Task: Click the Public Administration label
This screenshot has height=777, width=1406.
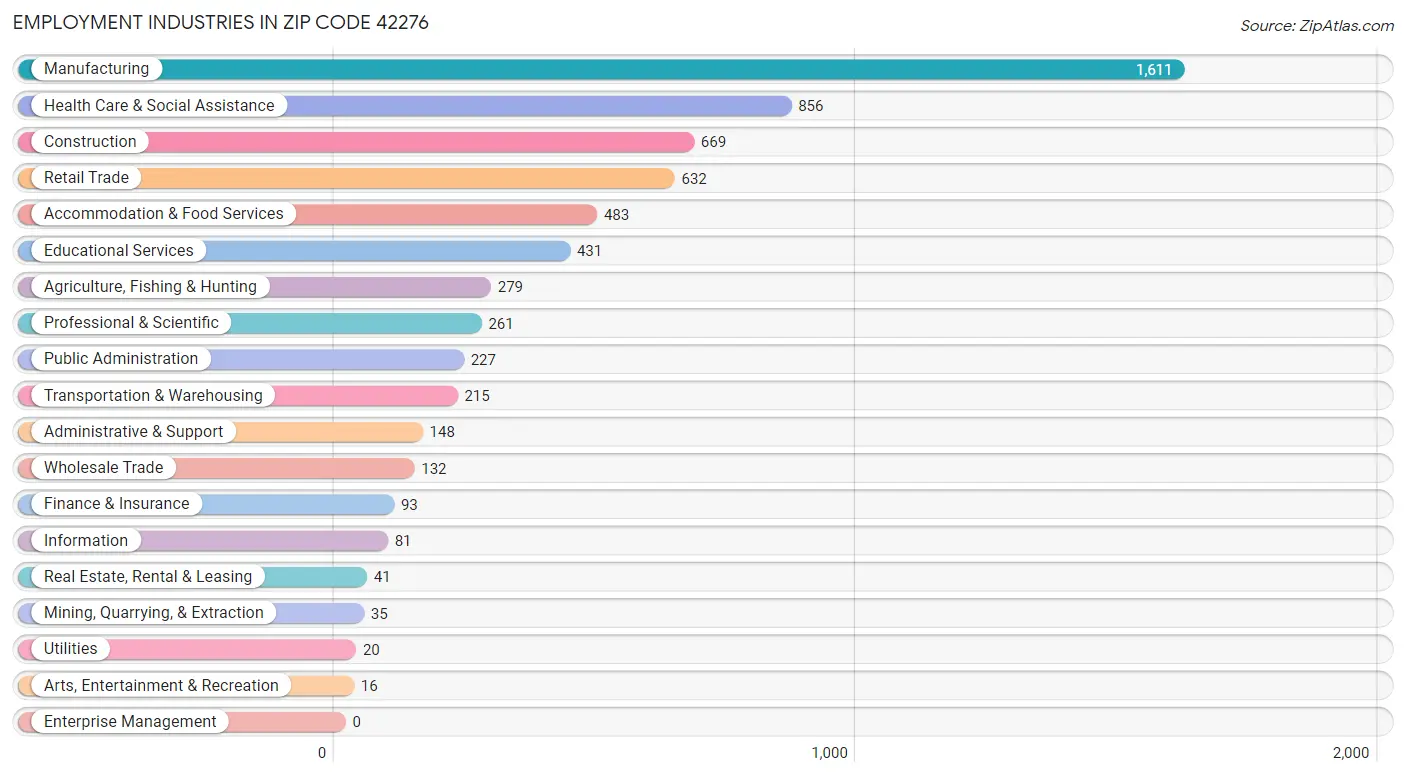Action: coord(121,359)
